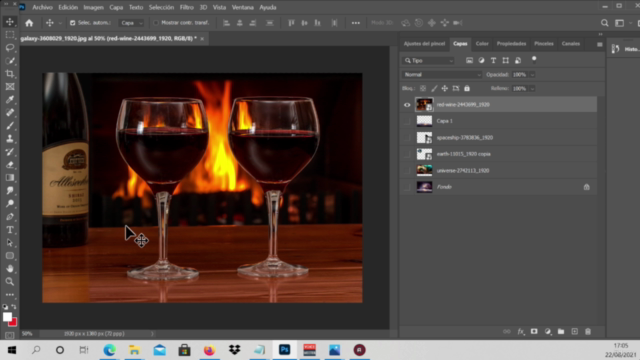Select the Pen tool

click(10, 217)
